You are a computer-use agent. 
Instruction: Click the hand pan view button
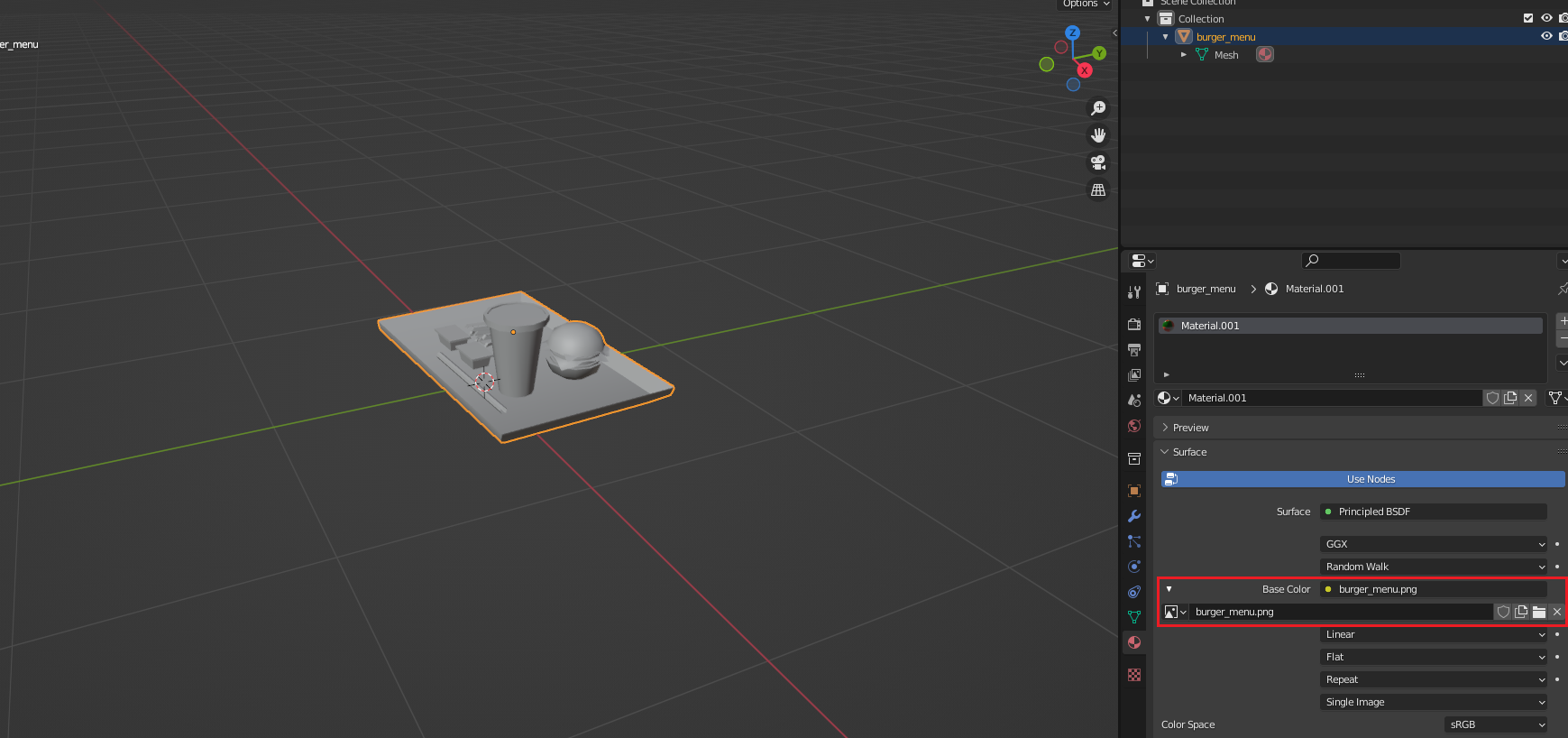[x=1098, y=135]
